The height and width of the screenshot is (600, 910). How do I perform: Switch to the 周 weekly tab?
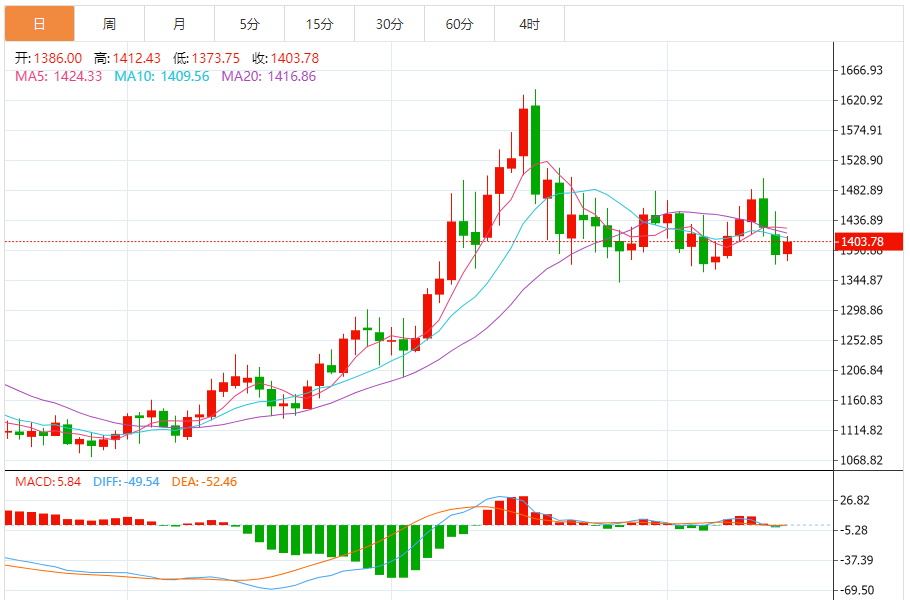coord(109,24)
